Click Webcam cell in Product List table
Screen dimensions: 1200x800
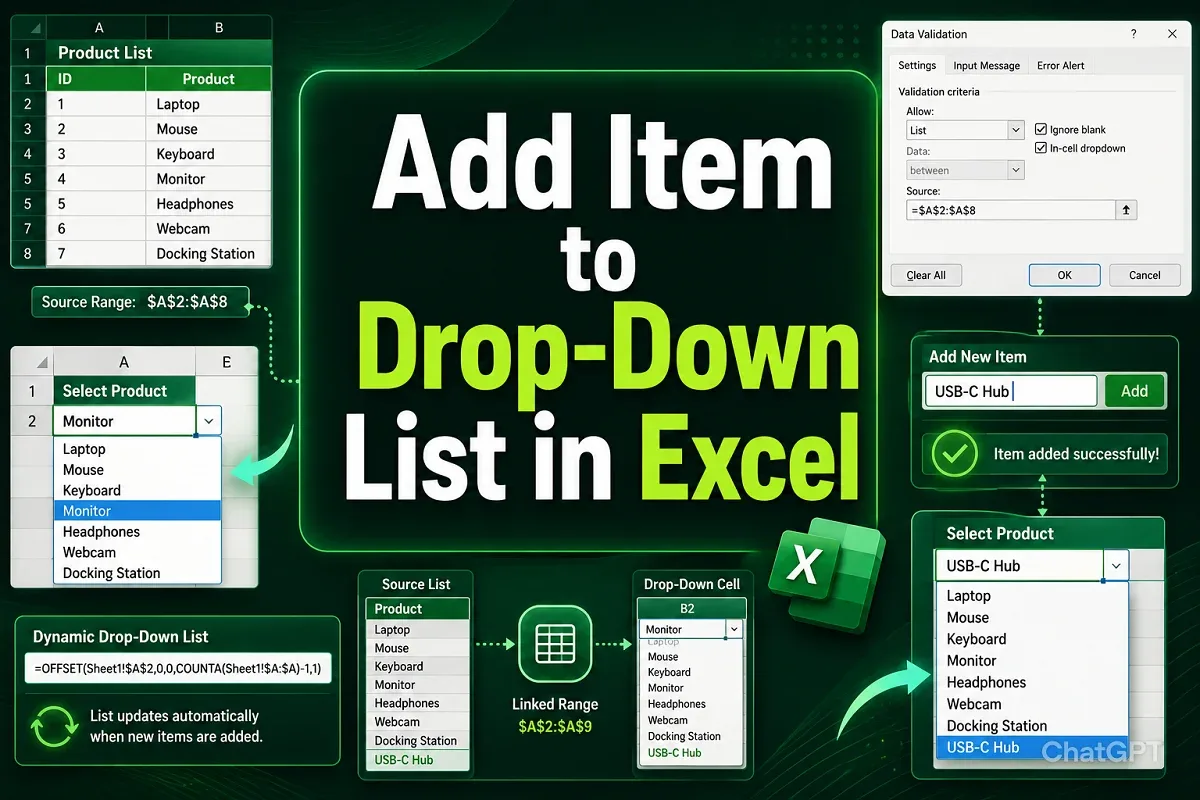[208, 229]
